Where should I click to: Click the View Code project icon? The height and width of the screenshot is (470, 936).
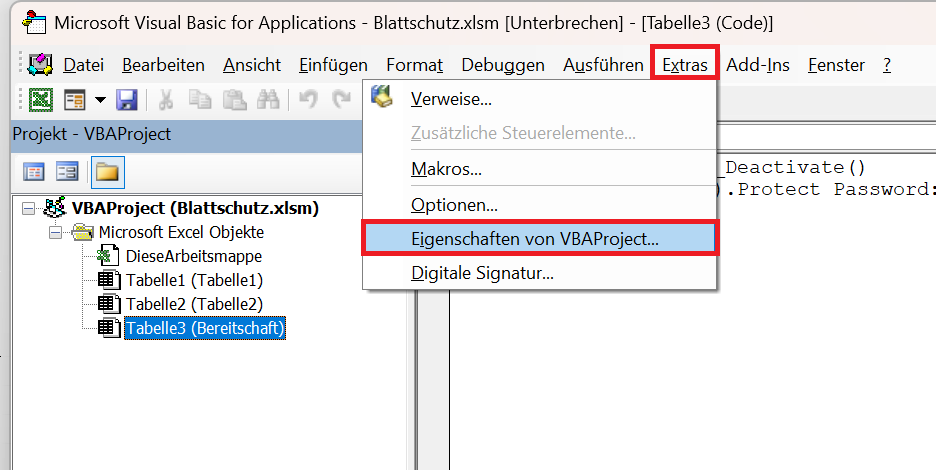coord(33,173)
